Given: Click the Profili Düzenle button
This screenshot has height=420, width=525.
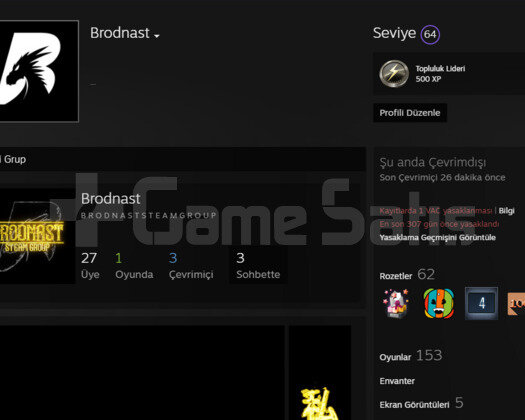Looking at the screenshot, I should click(x=410, y=113).
